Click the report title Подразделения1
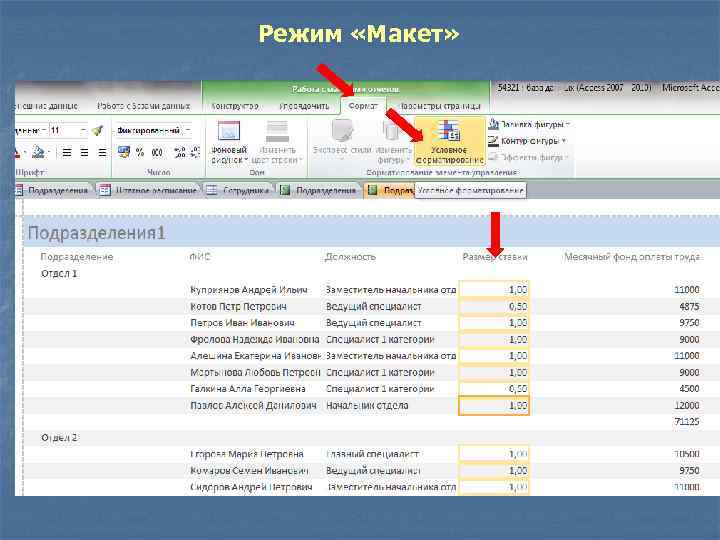Image resolution: width=720 pixels, height=540 pixels. pyautogui.click(x=96, y=233)
